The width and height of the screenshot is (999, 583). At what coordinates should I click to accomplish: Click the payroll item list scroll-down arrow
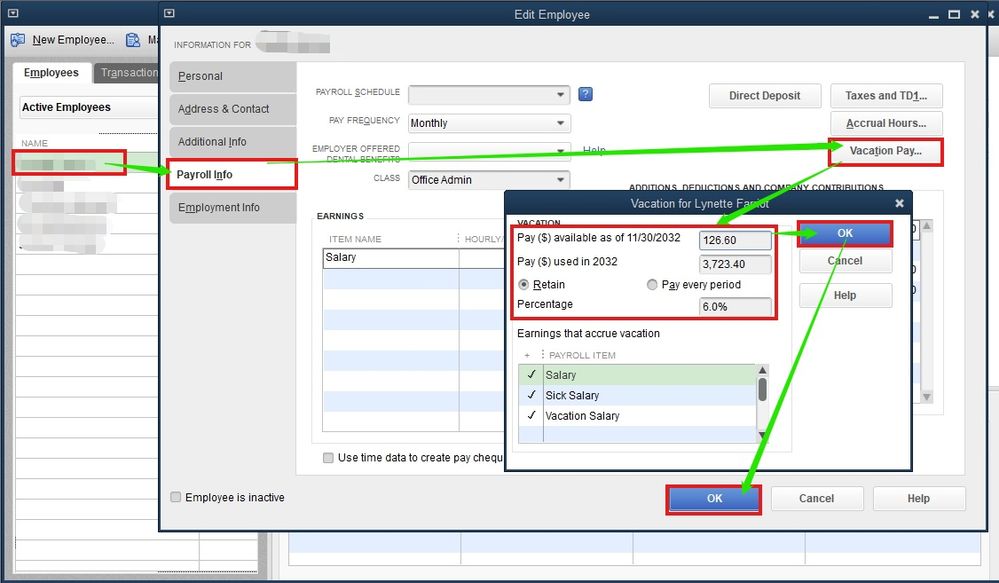[x=762, y=435]
